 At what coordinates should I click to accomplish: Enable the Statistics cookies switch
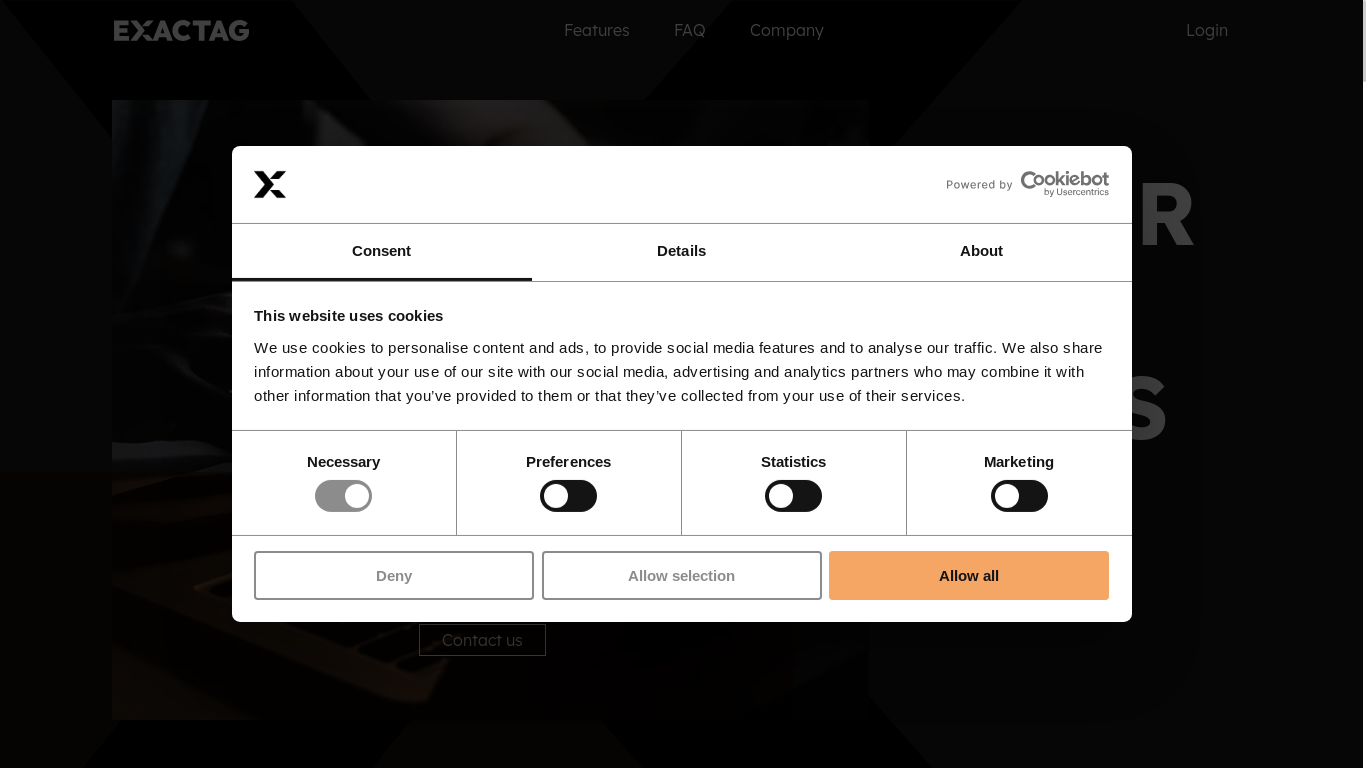[x=793, y=496]
